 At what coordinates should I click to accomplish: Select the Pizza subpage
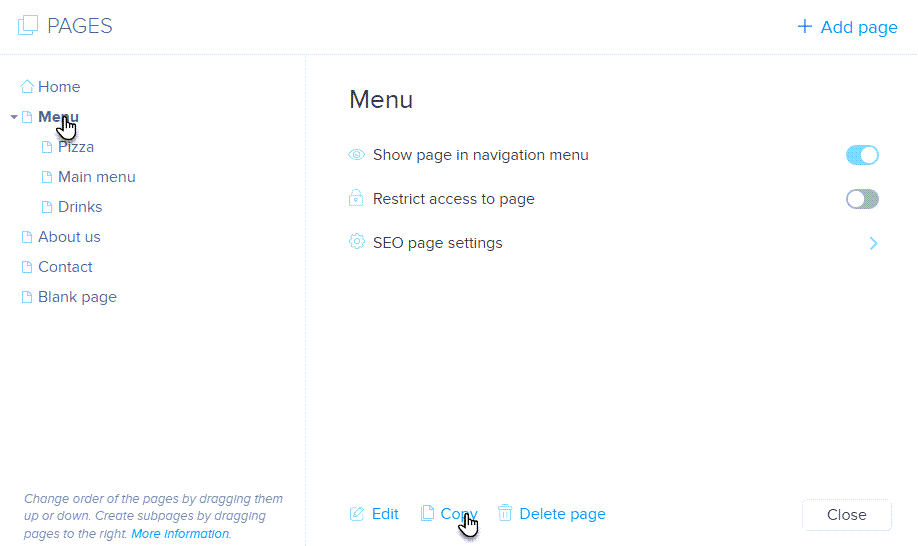click(x=76, y=147)
